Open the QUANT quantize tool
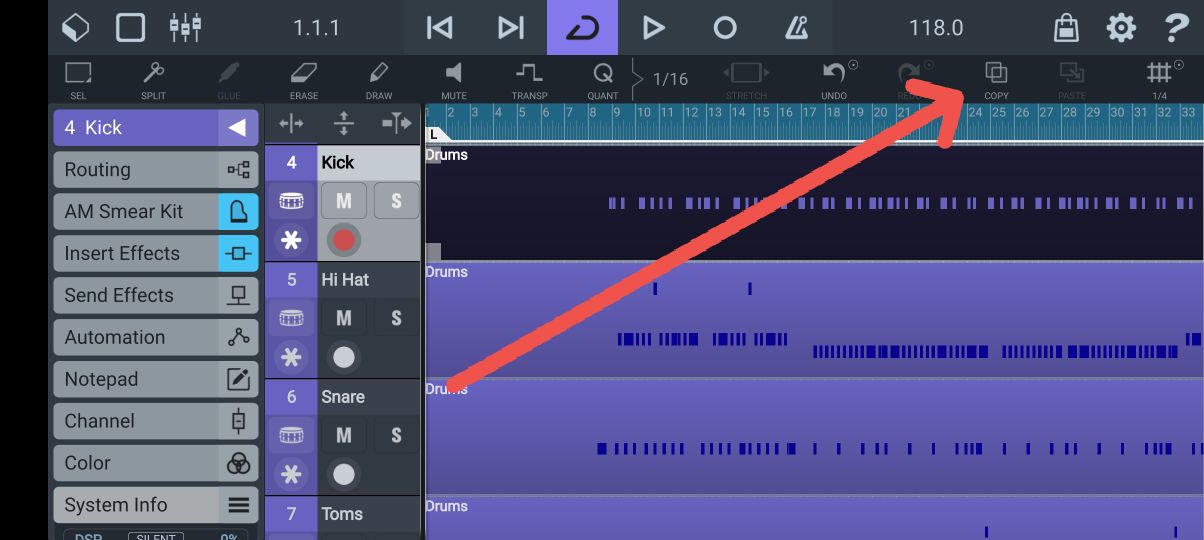1204x540 pixels. click(x=603, y=79)
